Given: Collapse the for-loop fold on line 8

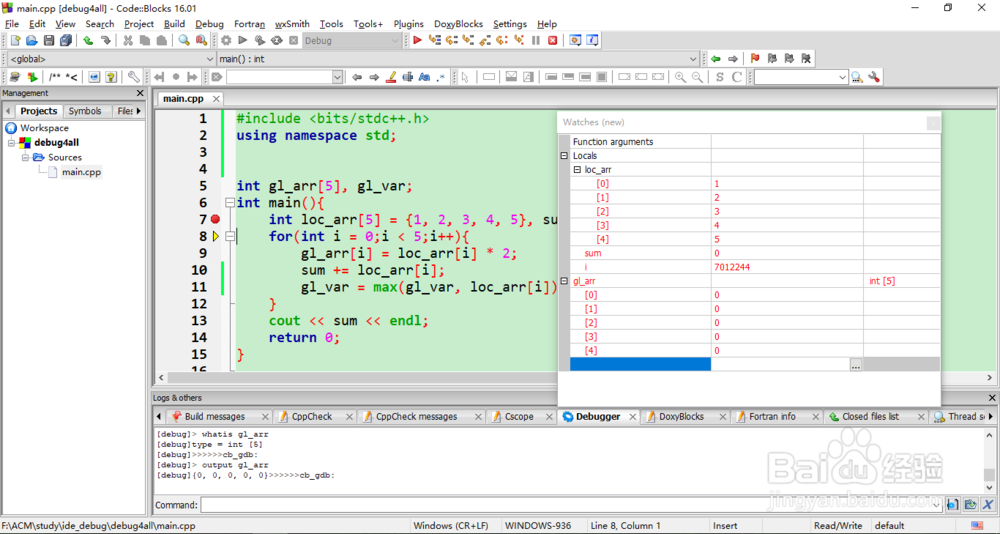Looking at the screenshot, I should (x=230, y=237).
